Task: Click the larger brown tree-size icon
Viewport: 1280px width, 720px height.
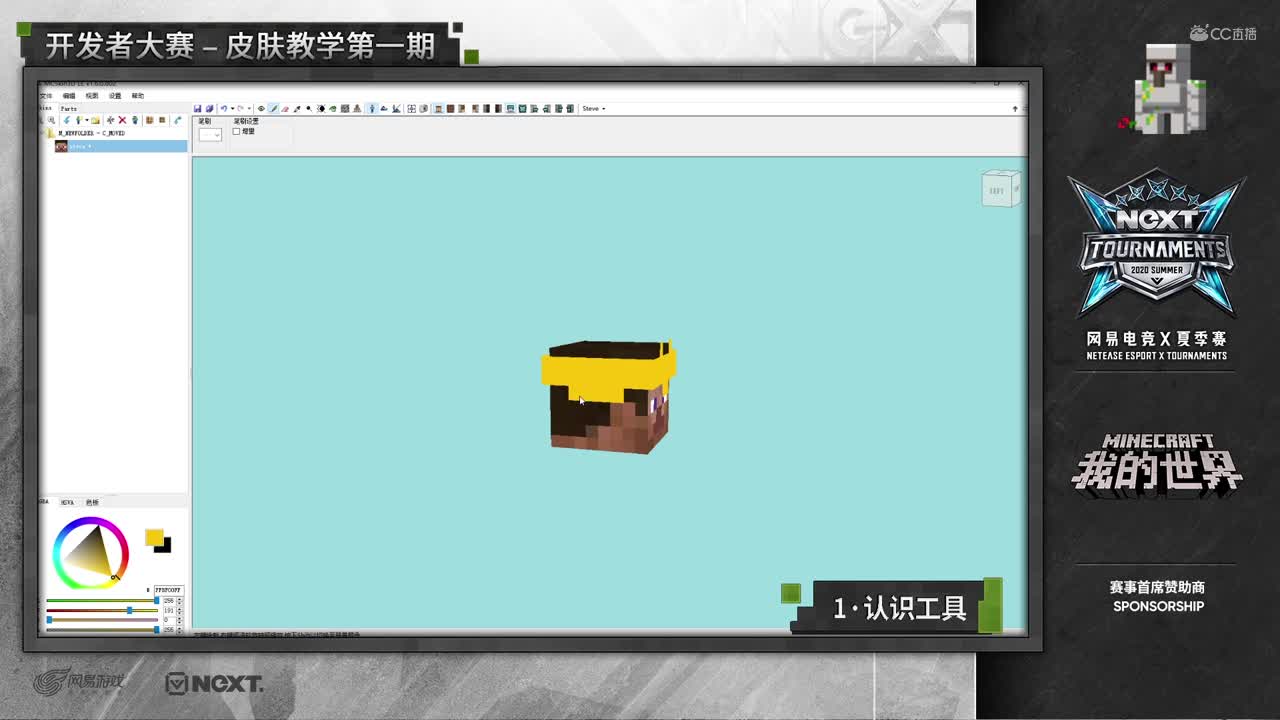Action: (x=149, y=120)
